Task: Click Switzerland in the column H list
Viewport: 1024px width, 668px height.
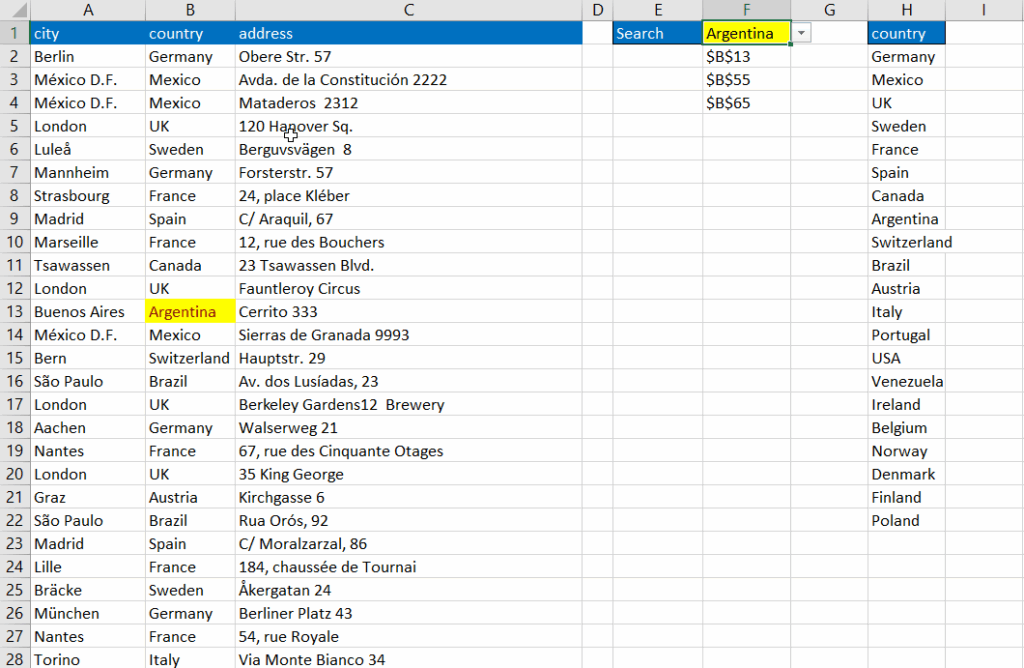Action: [x=906, y=242]
